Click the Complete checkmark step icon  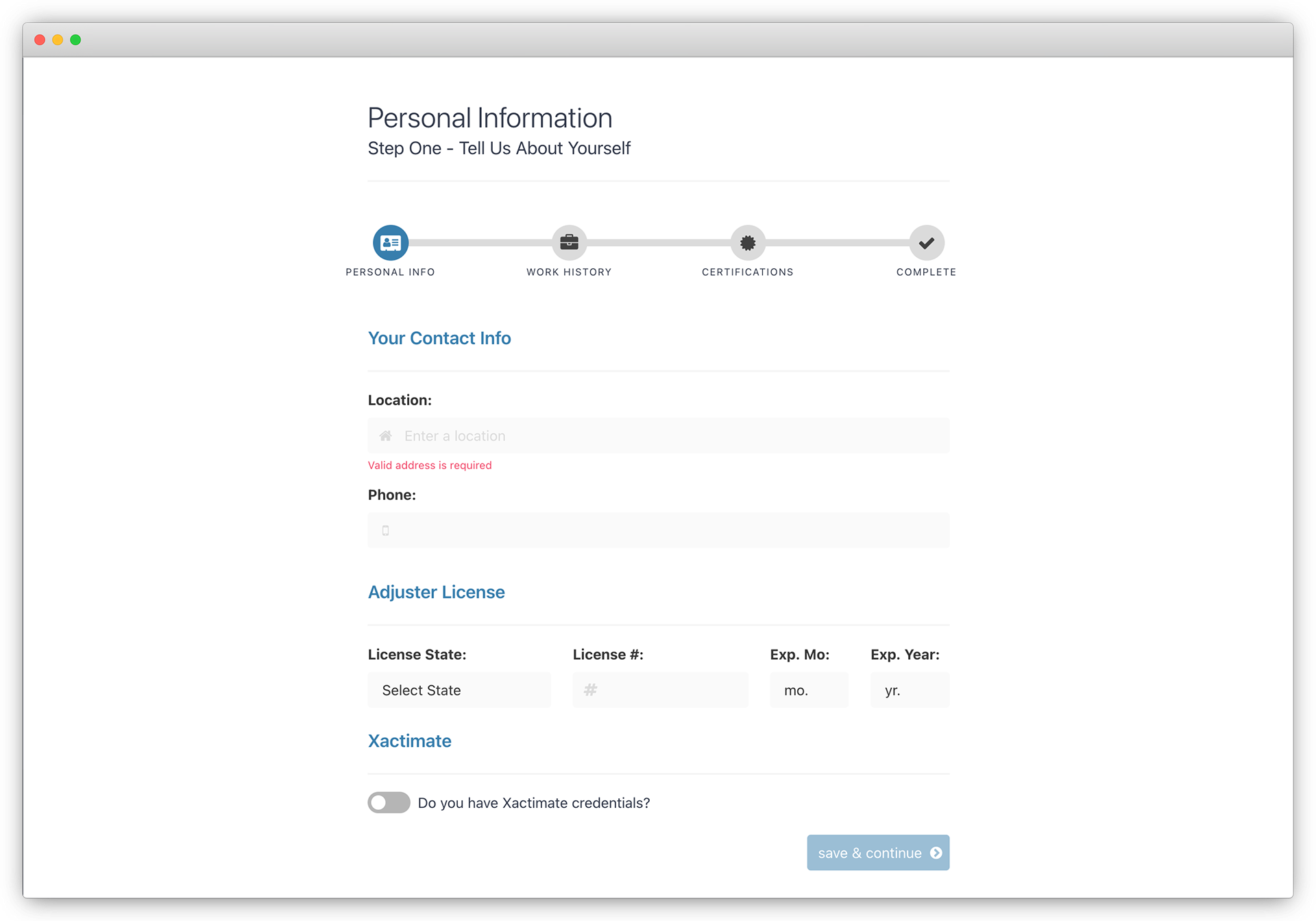tap(926, 243)
